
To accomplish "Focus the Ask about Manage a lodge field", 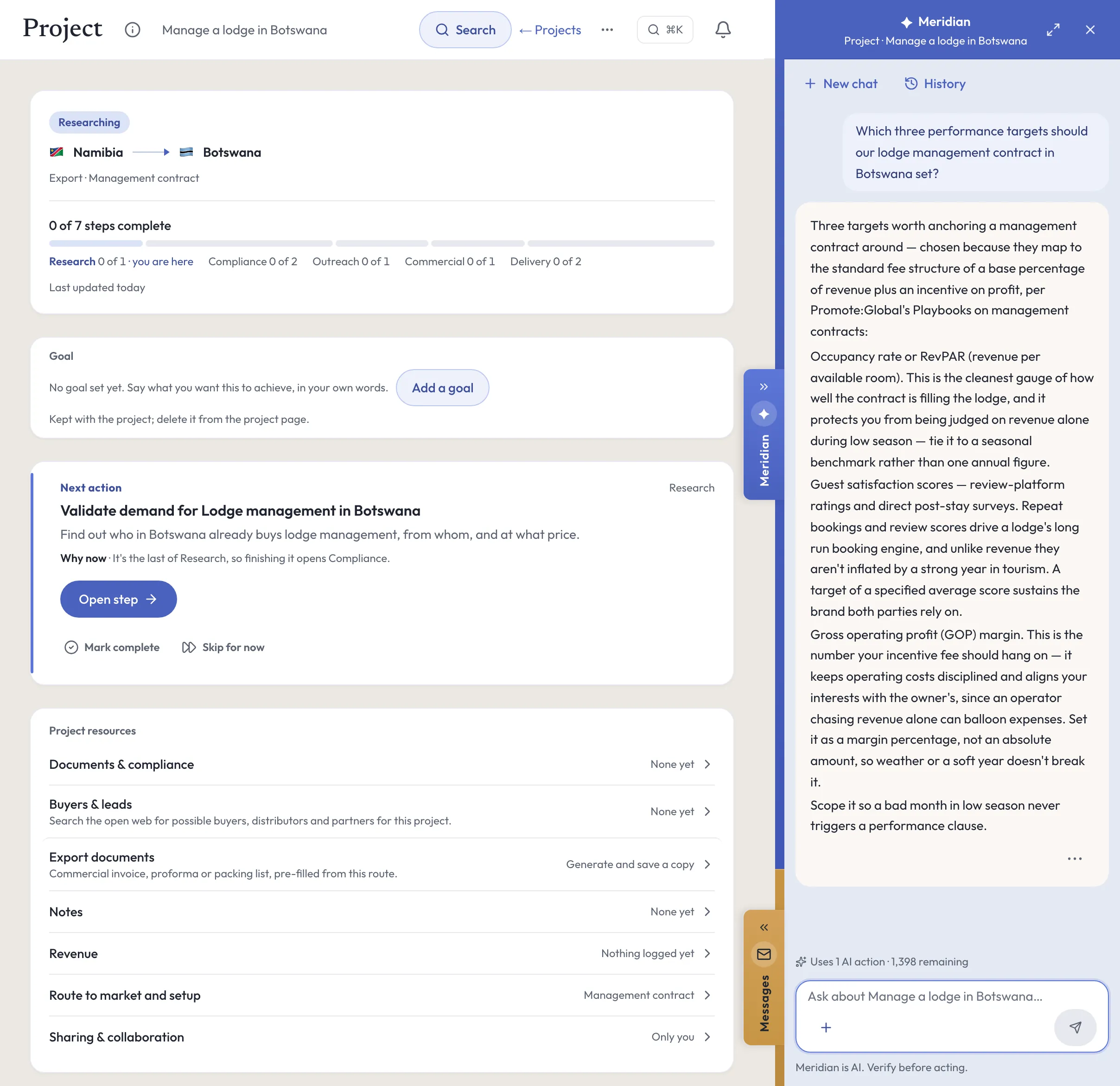I will click(x=952, y=996).
